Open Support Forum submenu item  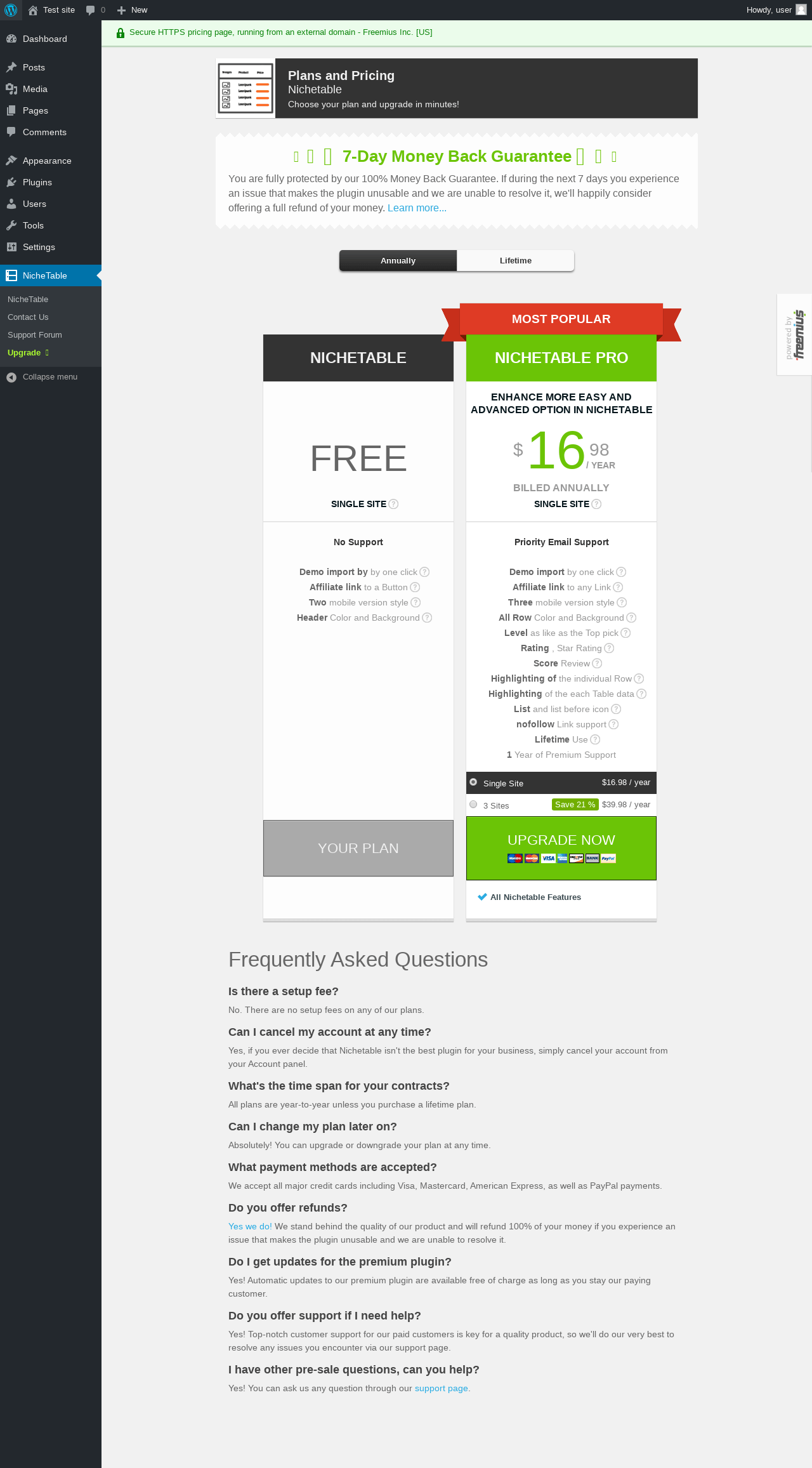(x=35, y=335)
